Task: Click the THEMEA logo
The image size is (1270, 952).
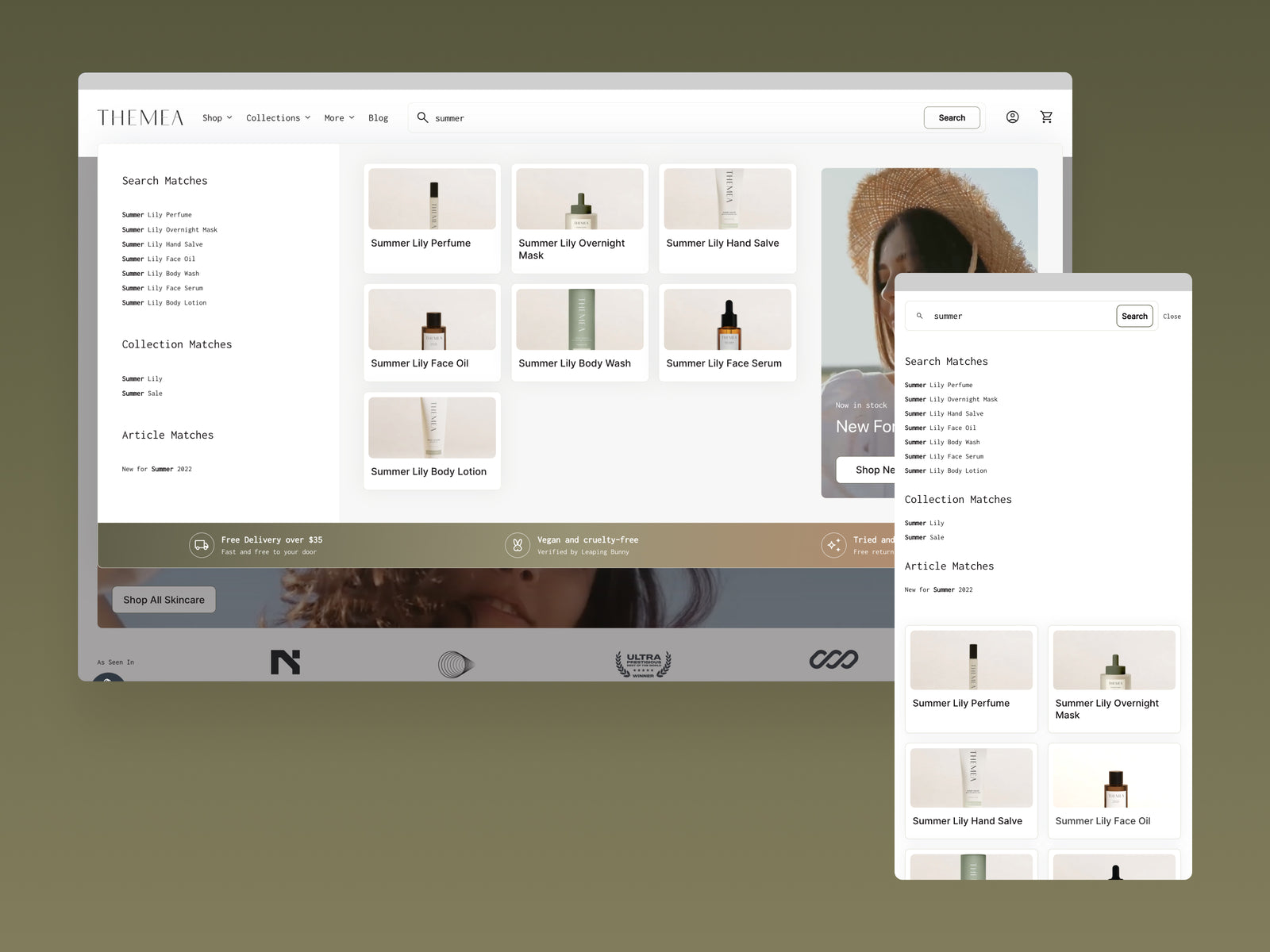Action: click(x=140, y=118)
